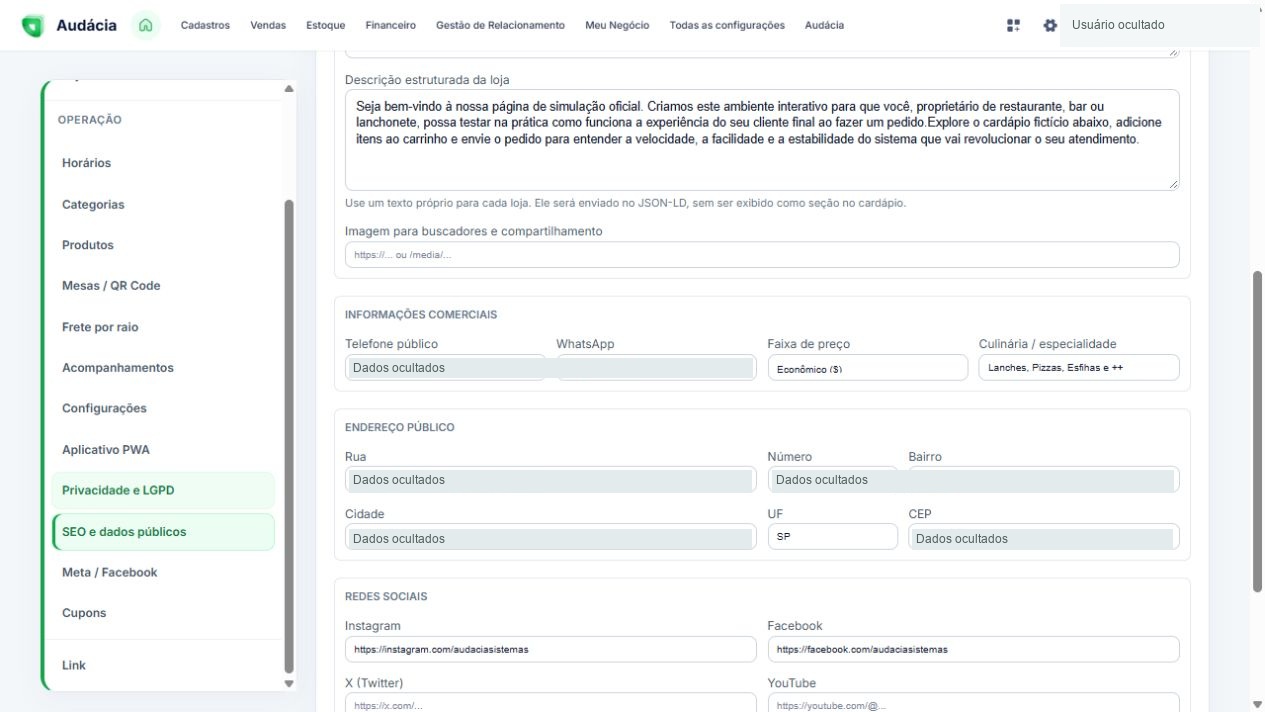The width and height of the screenshot is (1265, 712).
Task: Click the UF field showing SP
Action: 833,537
